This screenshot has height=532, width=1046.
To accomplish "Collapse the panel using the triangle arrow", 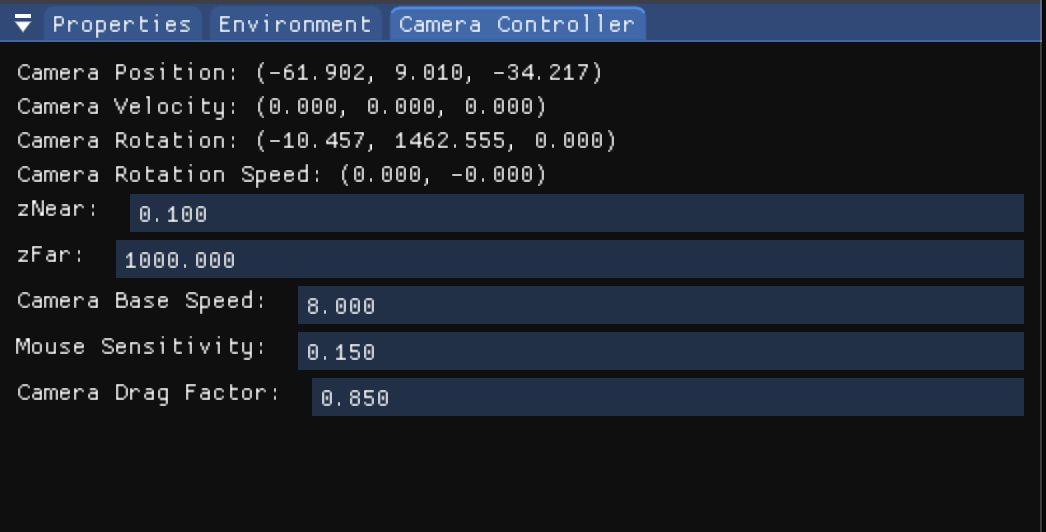I will tap(23, 24).
